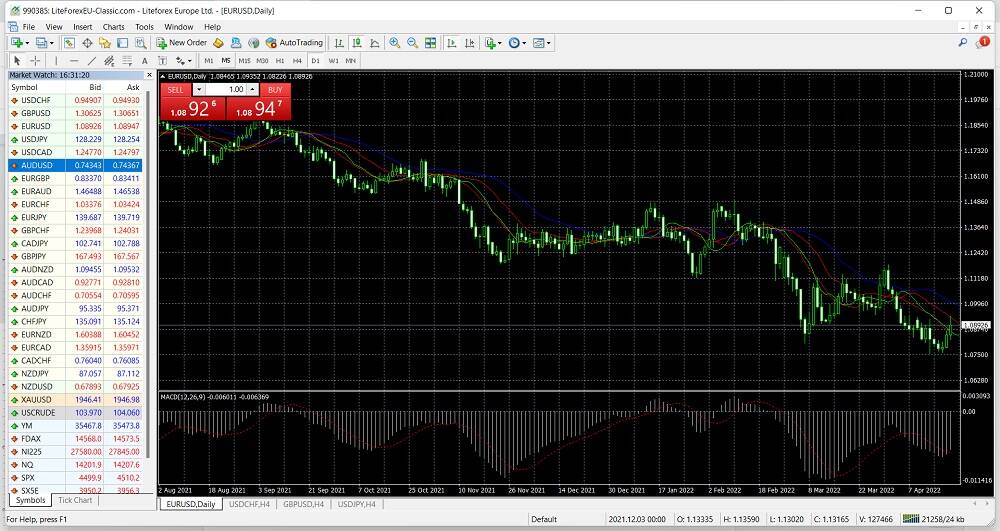This screenshot has width=1000, height=531.
Task: Switch timeframe to W1
Action: tap(333, 61)
